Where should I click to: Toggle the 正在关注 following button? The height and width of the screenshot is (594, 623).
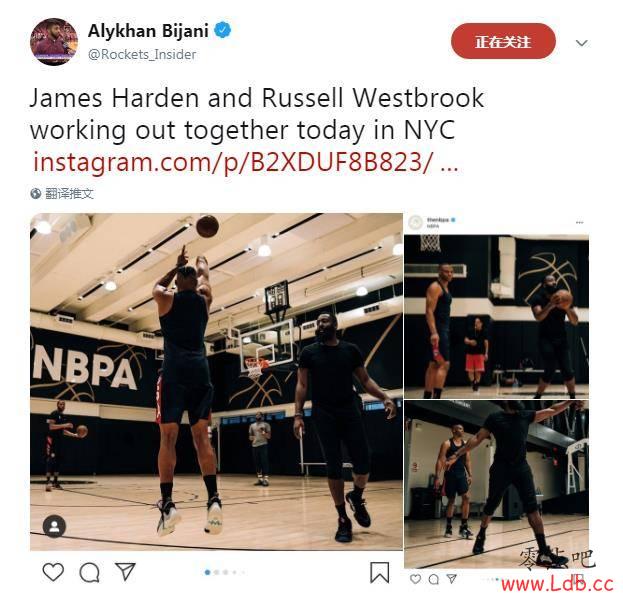tap(503, 41)
